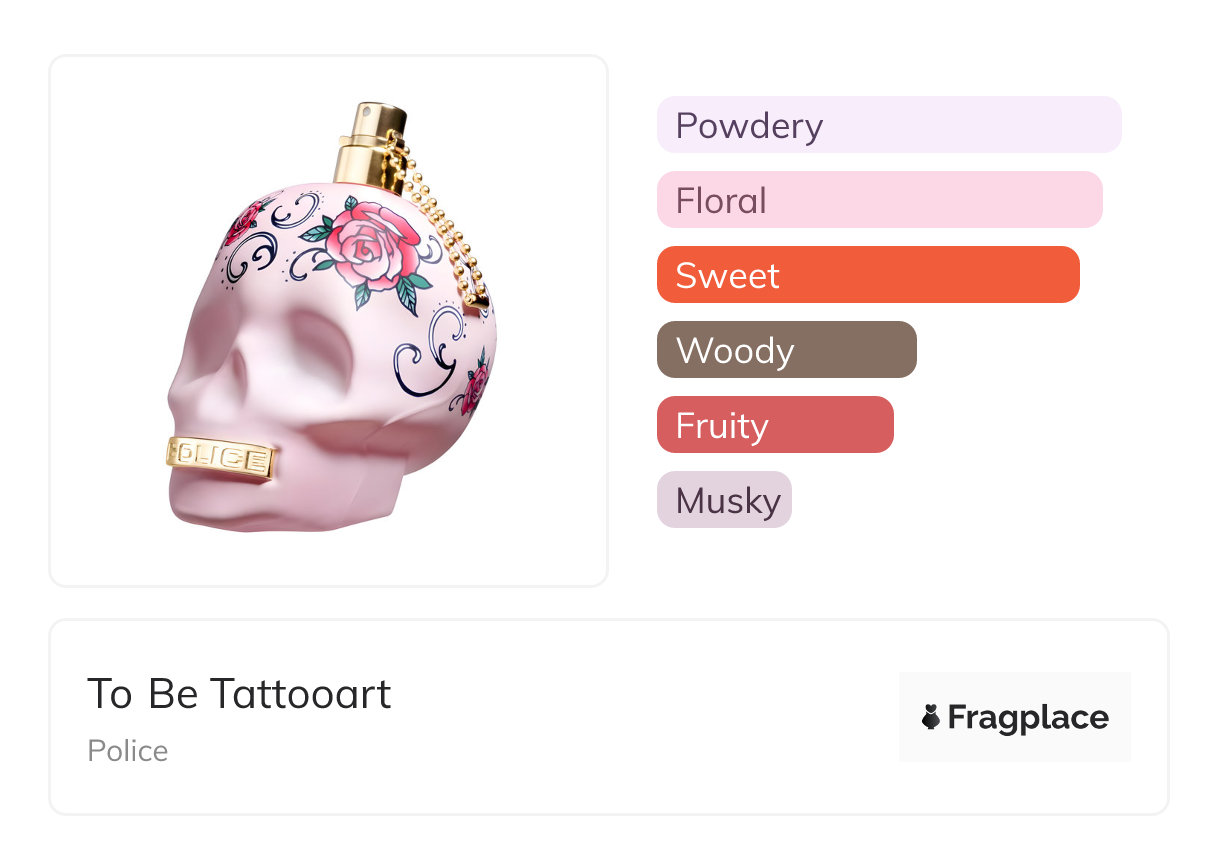1218x864 pixels.
Task: Open the To Be Tattooart title
Action: pos(239,693)
